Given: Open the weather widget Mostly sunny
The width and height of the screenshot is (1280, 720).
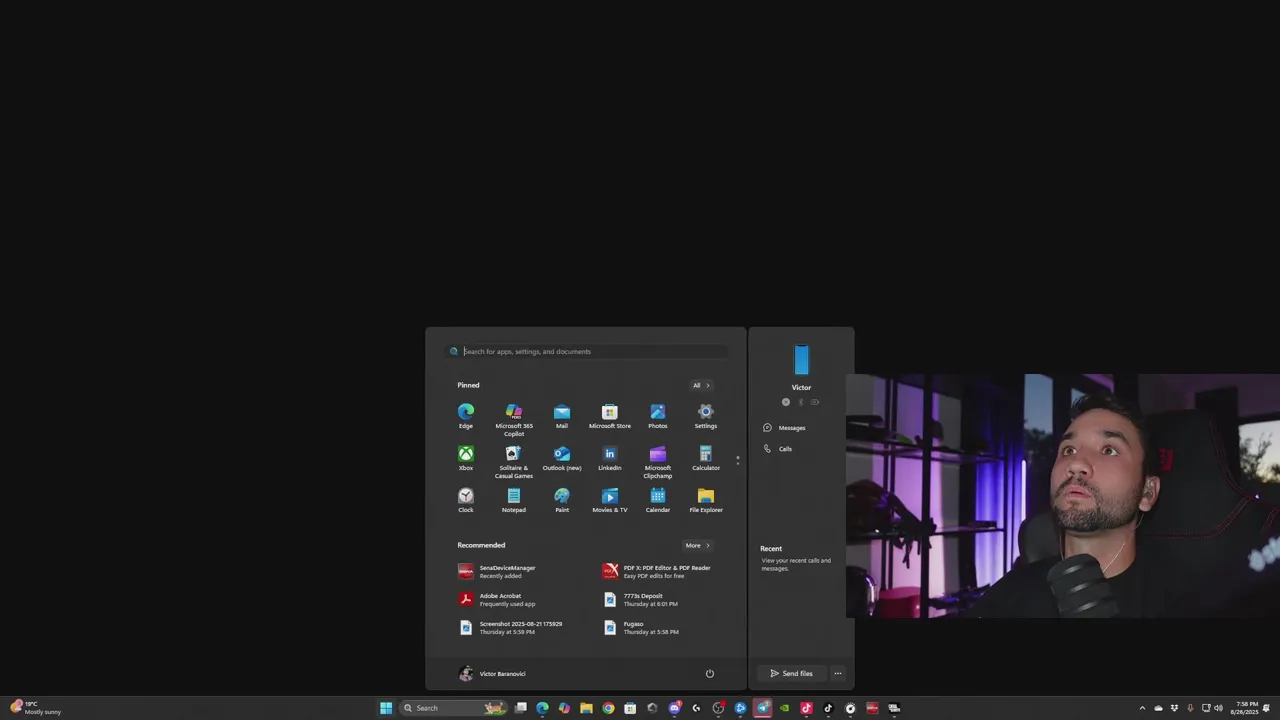Looking at the screenshot, I should pyautogui.click(x=34, y=708).
